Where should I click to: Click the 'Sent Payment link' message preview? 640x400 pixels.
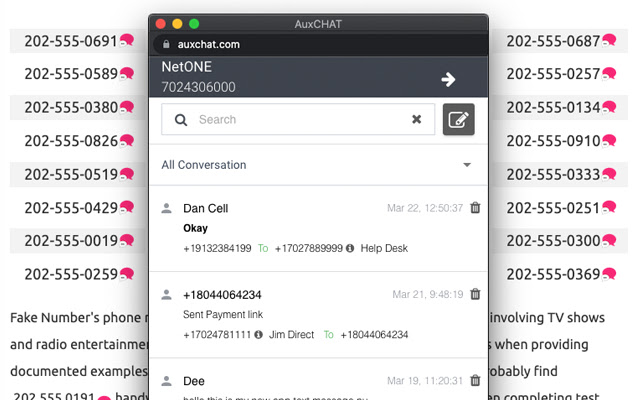click(223, 314)
